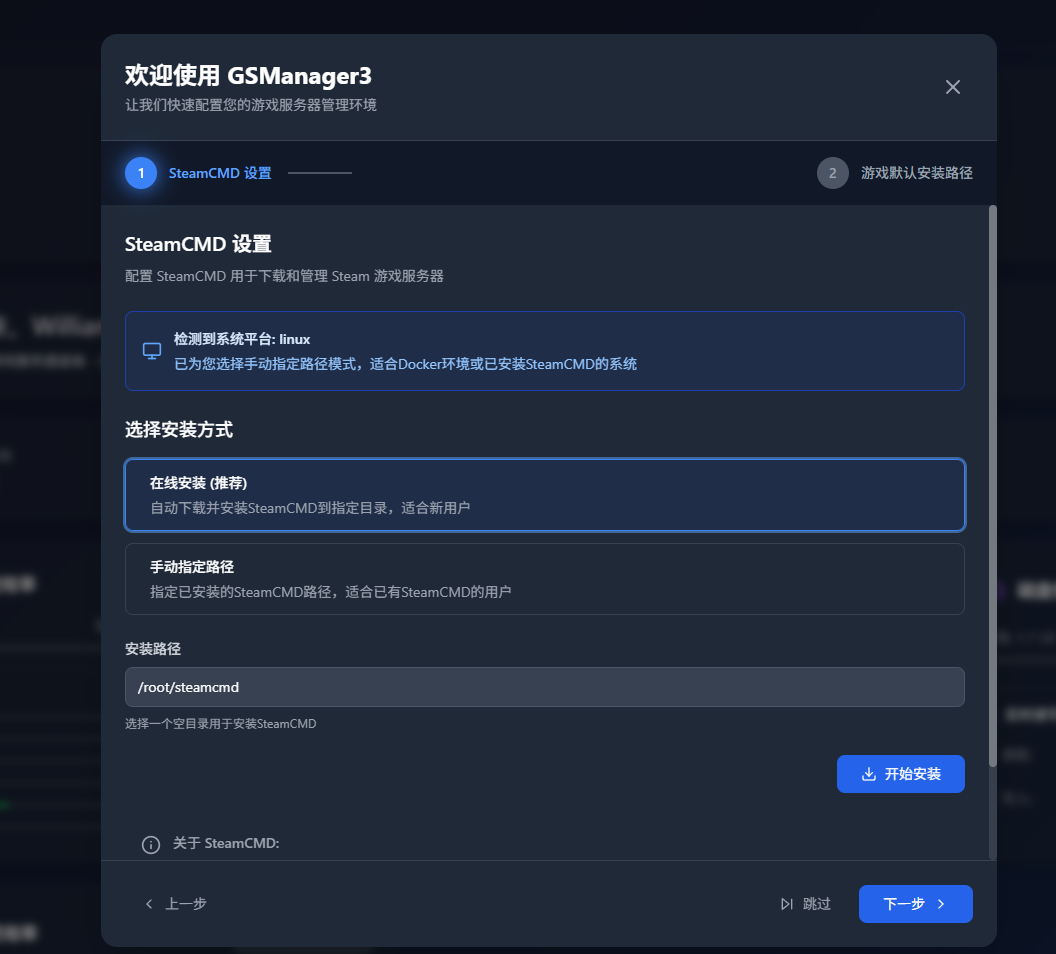
Task: Start installation with 开始安装 button
Action: [900, 774]
